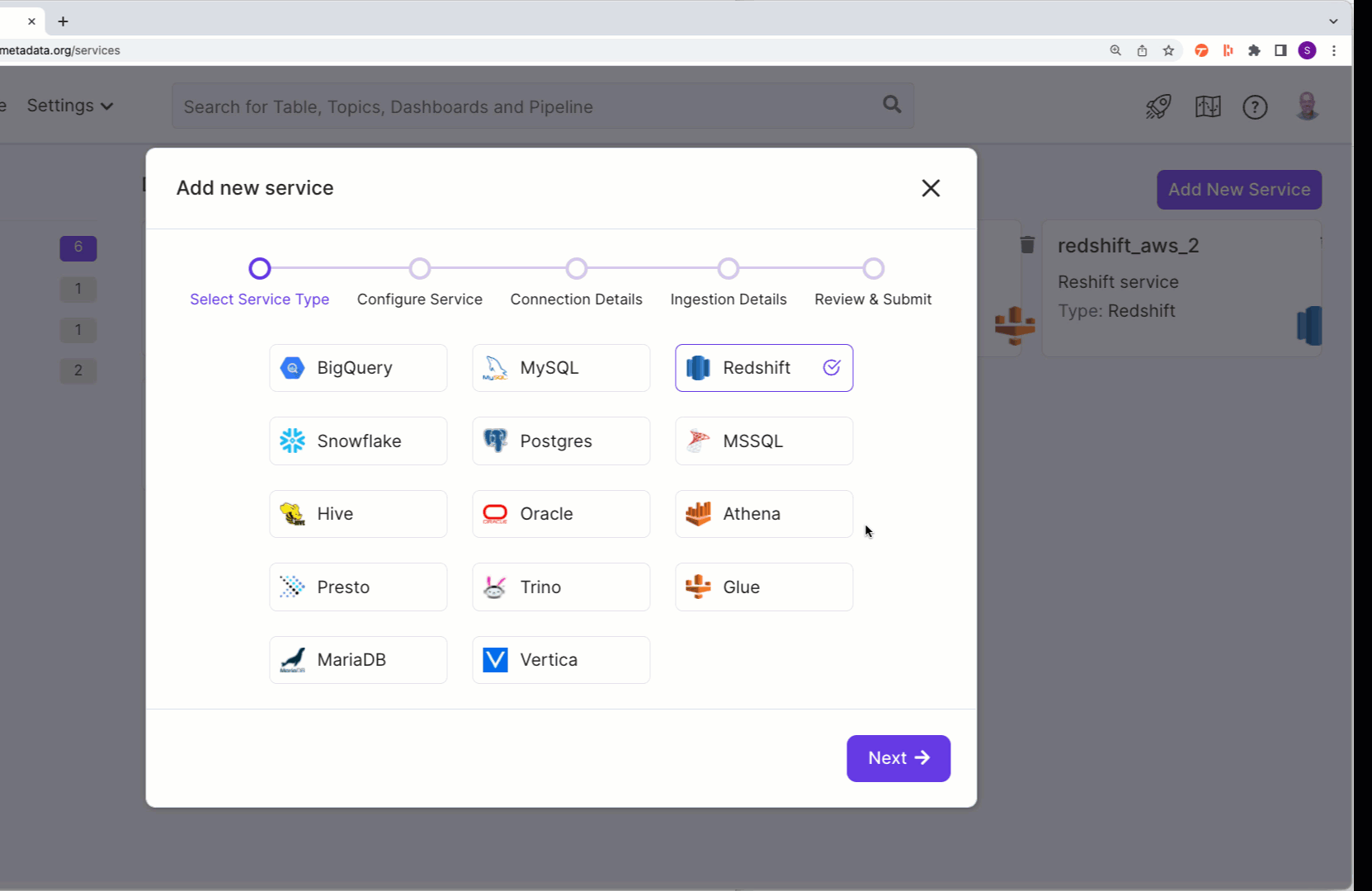
Task: Toggle the Redshift selected checkmark
Action: coord(832,368)
